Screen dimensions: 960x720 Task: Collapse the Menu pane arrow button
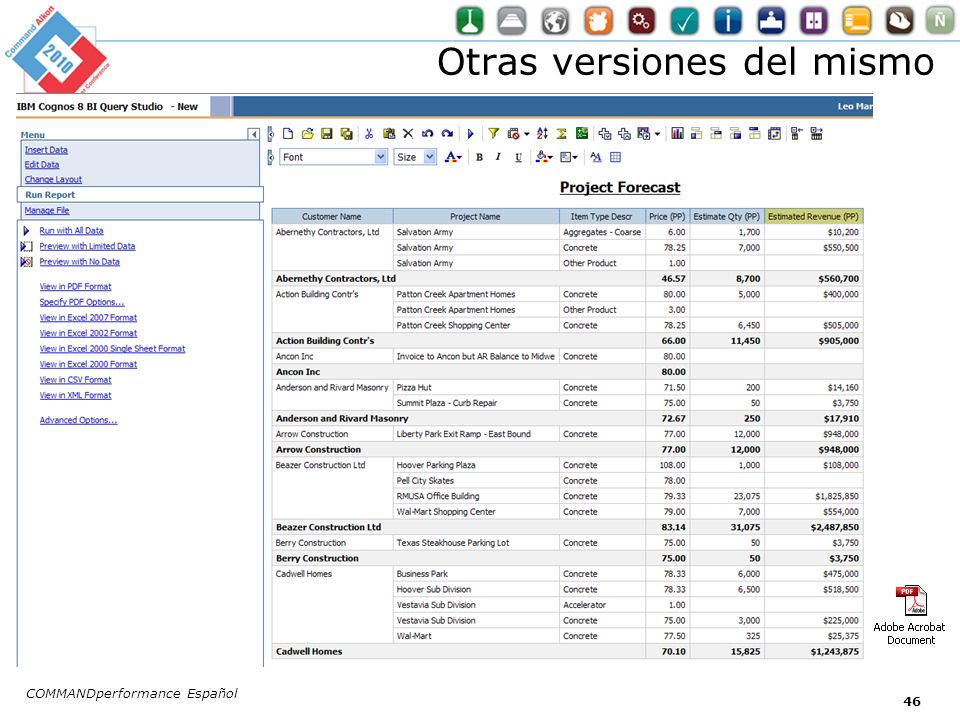pyautogui.click(x=253, y=134)
